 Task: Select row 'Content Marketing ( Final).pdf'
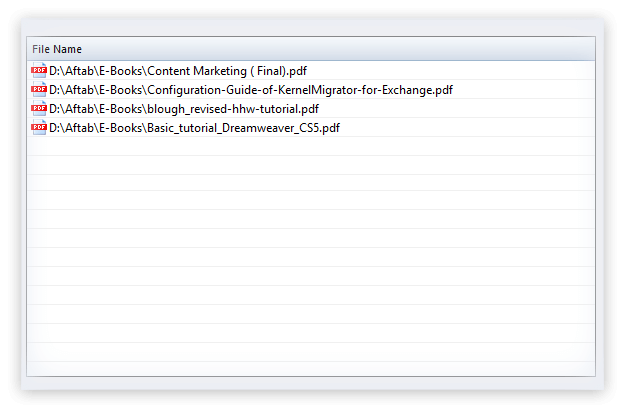click(311, 70)
